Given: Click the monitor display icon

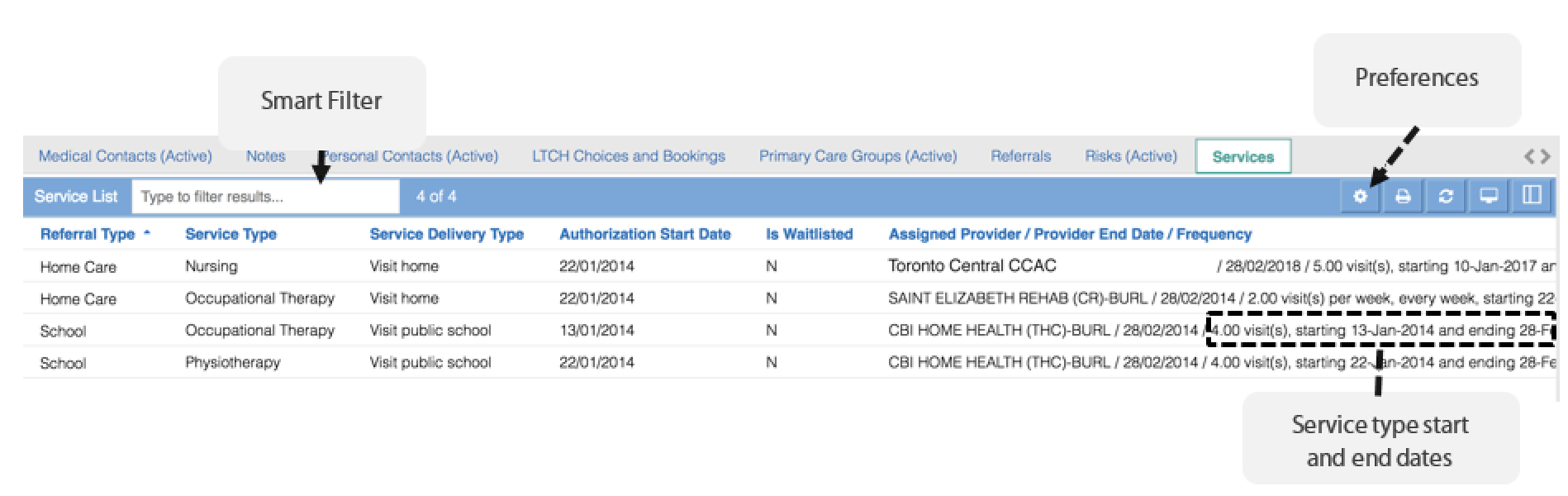Looking at the screenshot, I should (x=1489, y=197).
